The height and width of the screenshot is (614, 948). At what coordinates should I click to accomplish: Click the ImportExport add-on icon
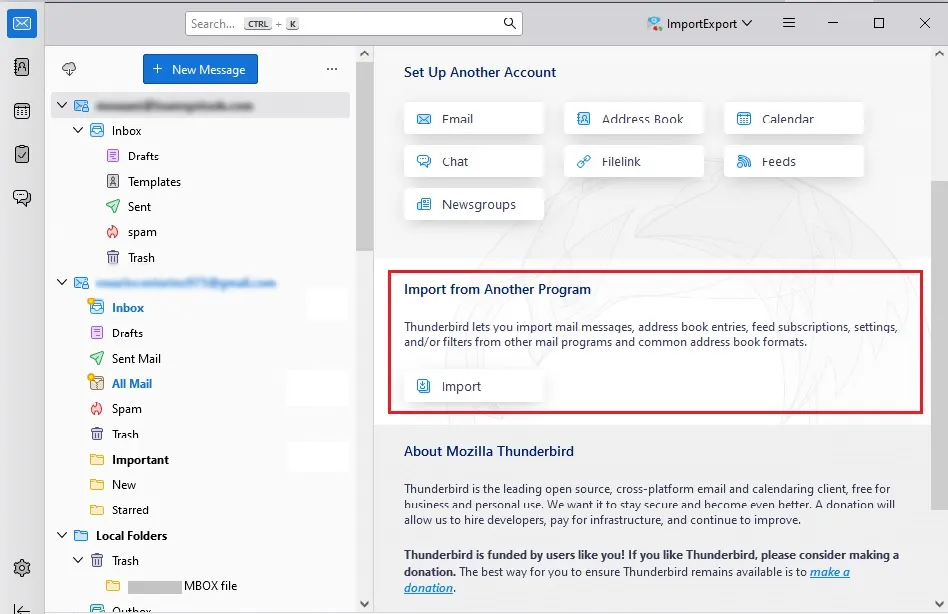click(x=655, y=22)
